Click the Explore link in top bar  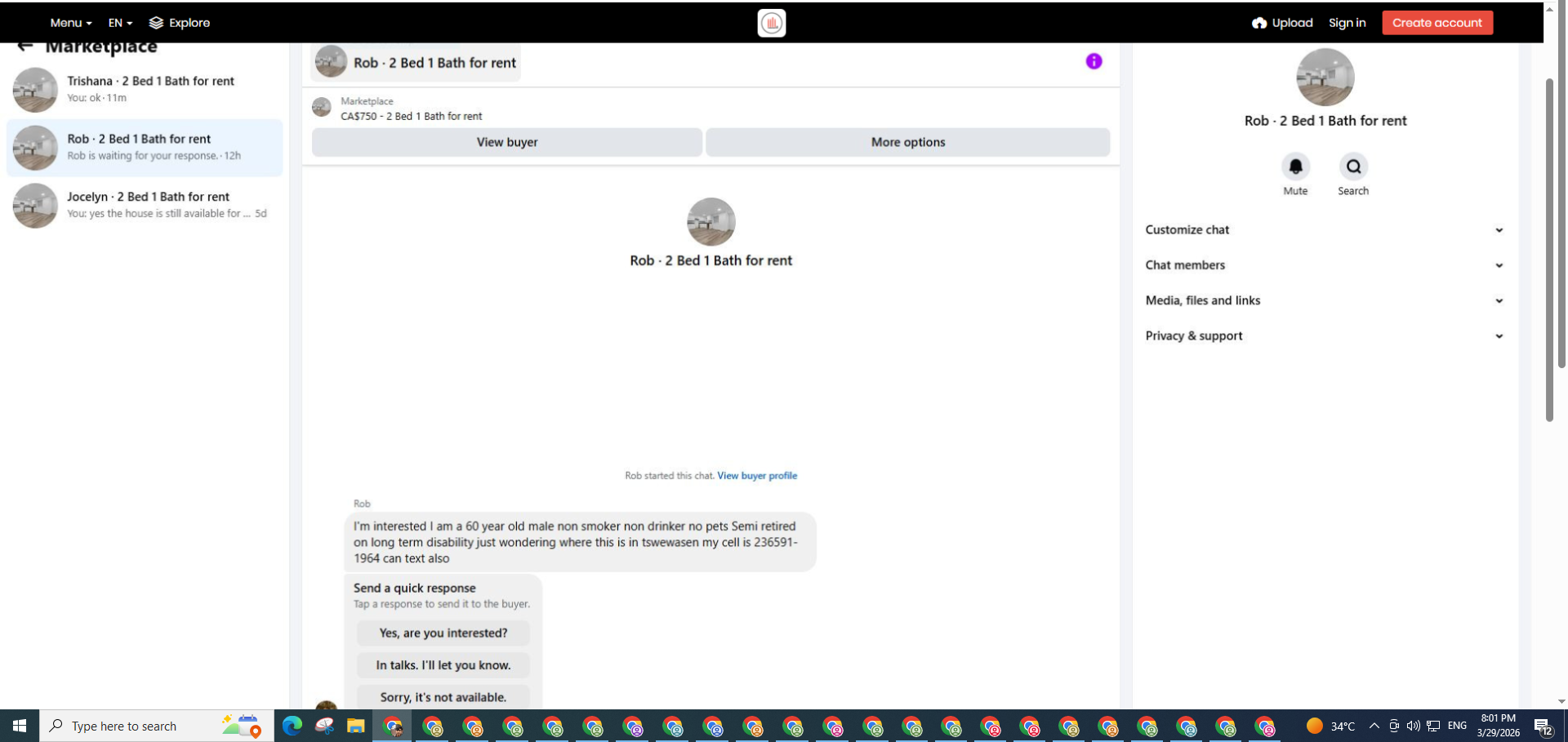(x=189, y=23)
